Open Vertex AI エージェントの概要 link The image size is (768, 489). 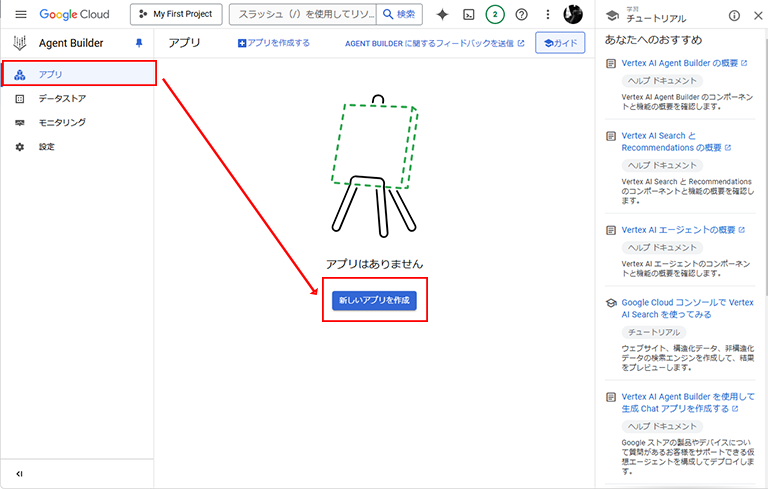coord(683,230)
